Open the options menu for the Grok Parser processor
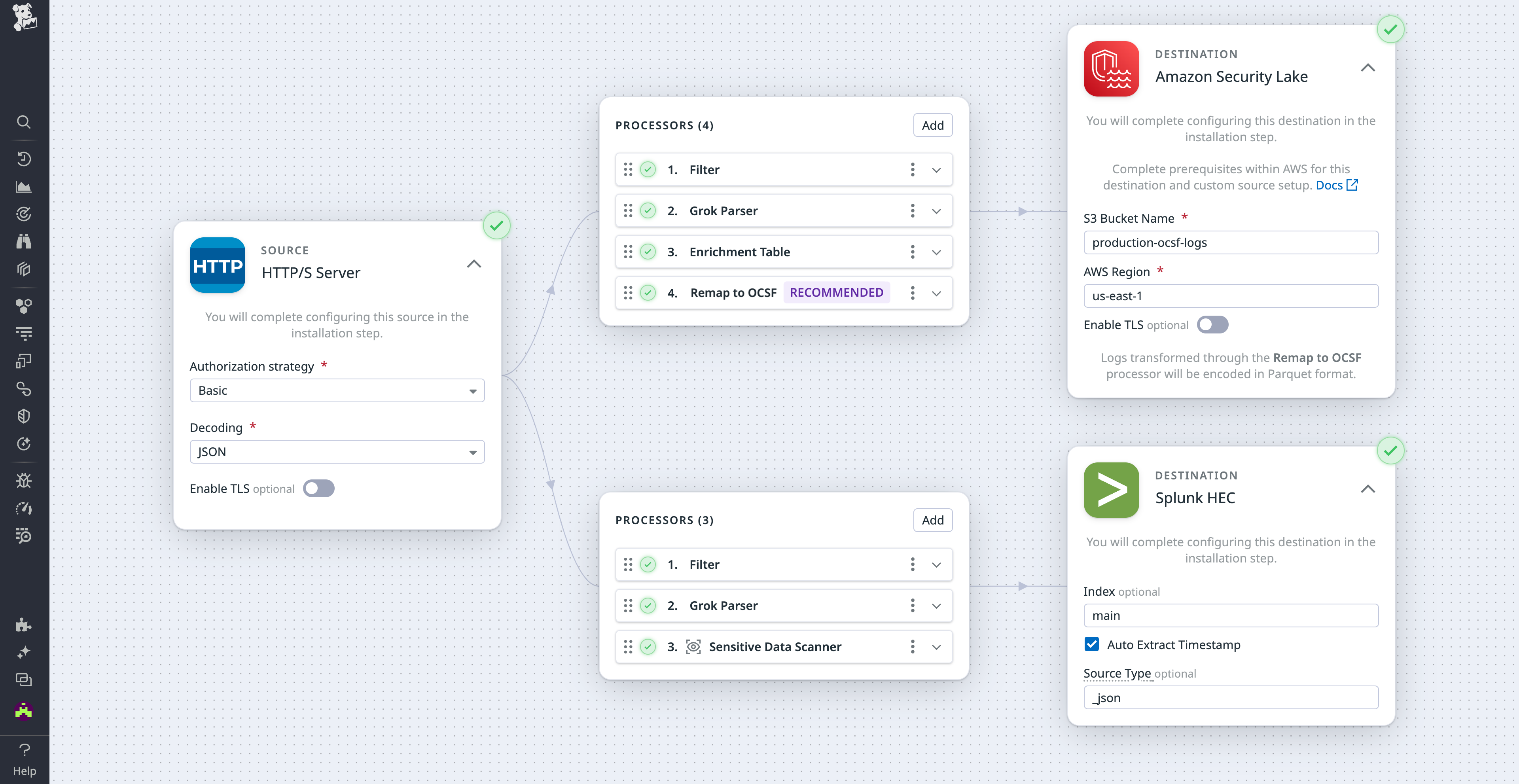 912,210
